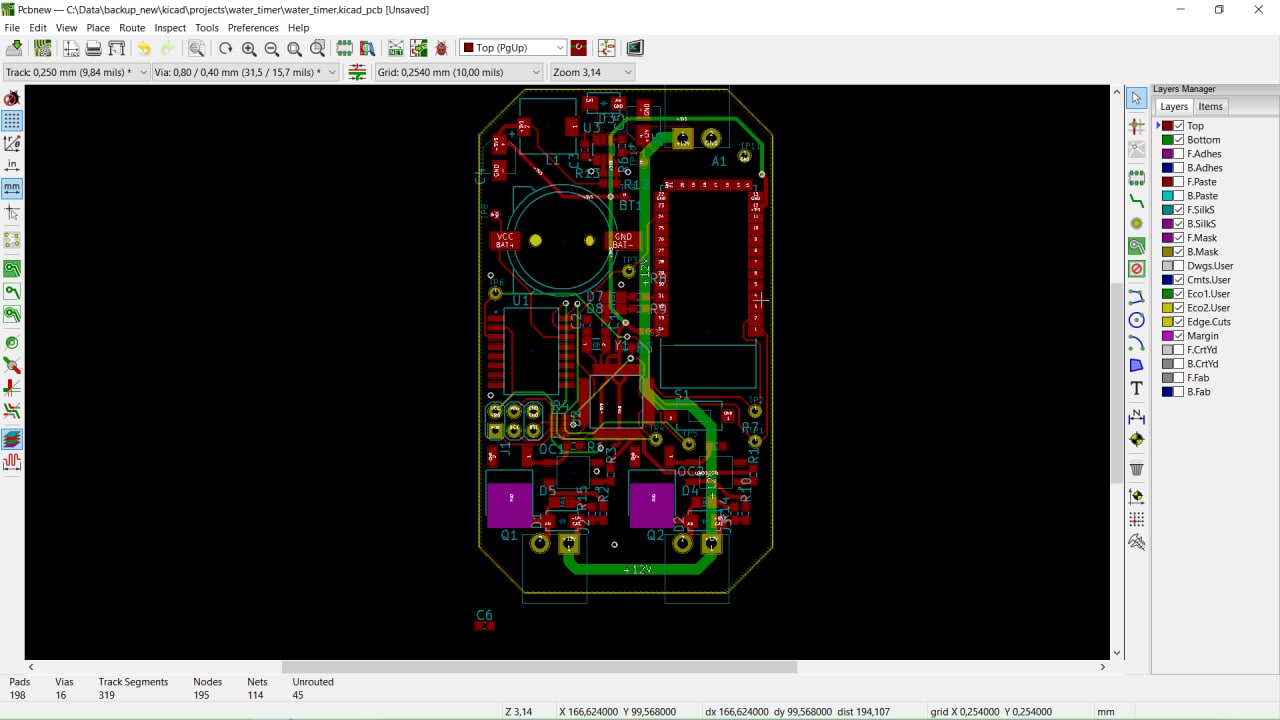Open the Page settings icon
Image resolution: width=1280 pixels, height=720 pixels.
click(x=71, y=48)
